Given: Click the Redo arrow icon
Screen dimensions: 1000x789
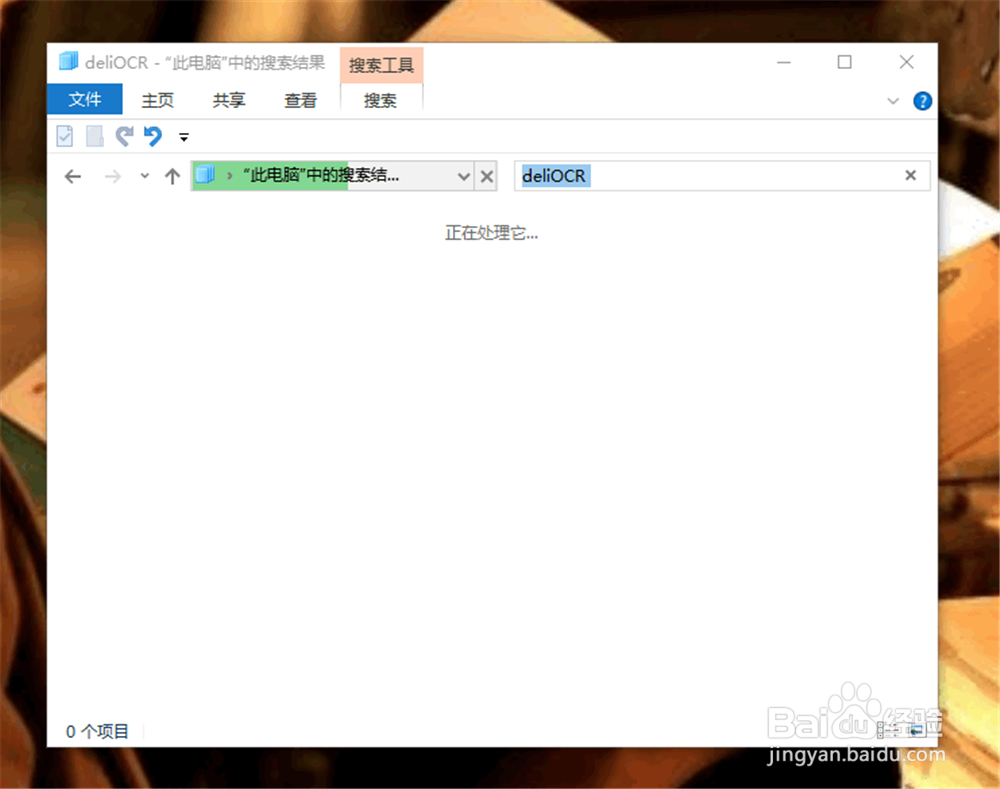Looking at the screenshot, I should (124, 136).
